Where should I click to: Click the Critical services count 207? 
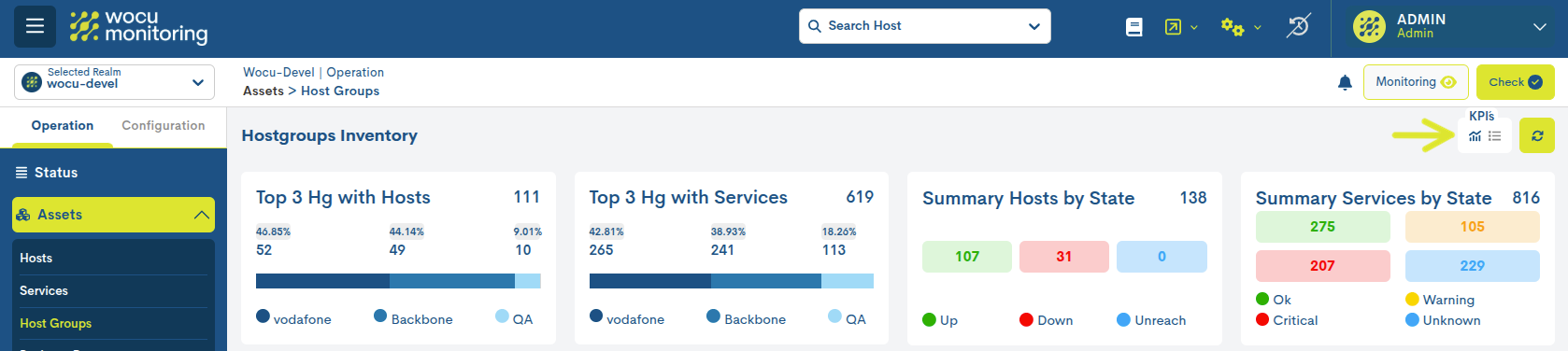point(1322,266)
